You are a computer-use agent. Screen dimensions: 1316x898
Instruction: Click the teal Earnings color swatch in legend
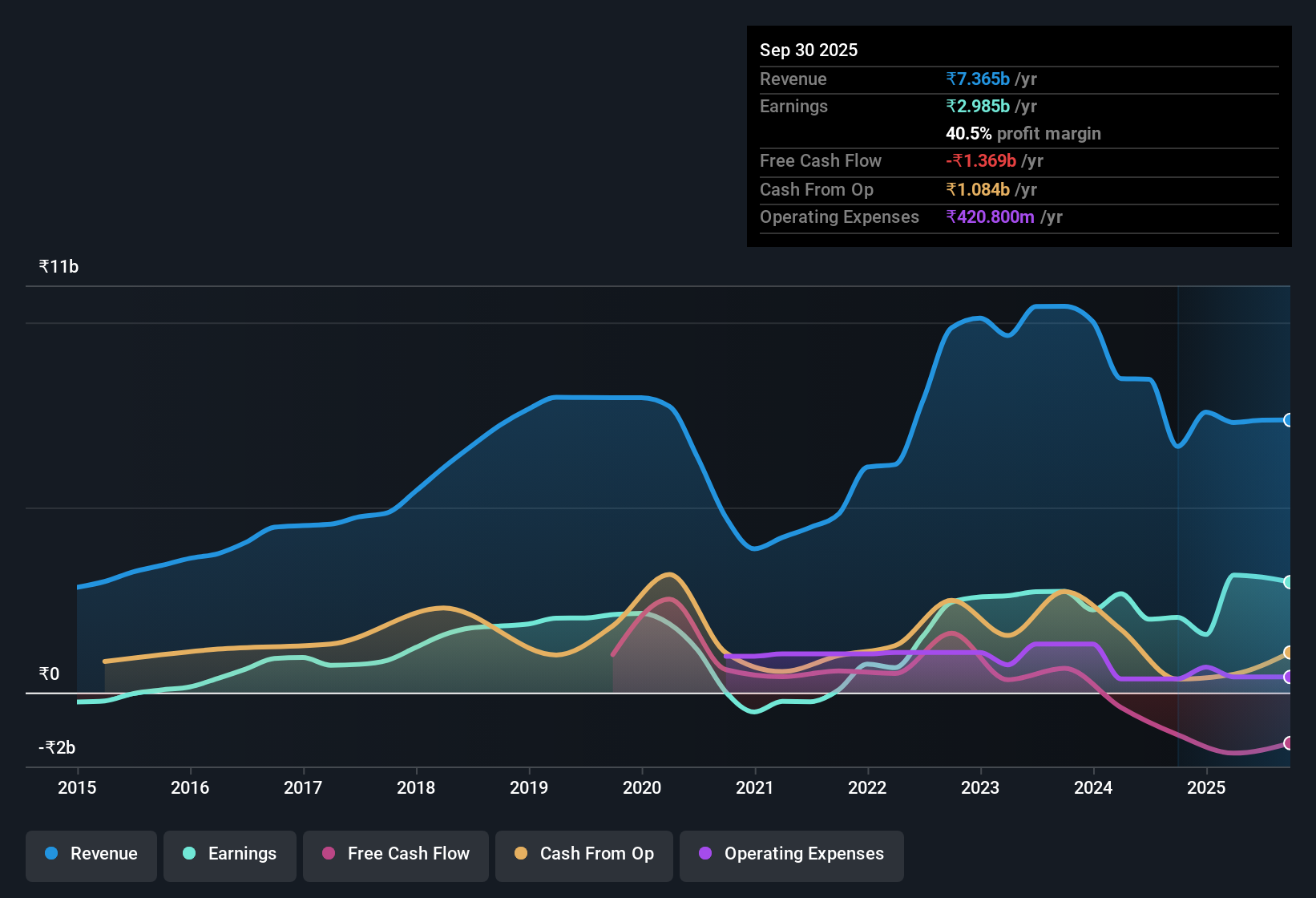(x=189, y=854)
